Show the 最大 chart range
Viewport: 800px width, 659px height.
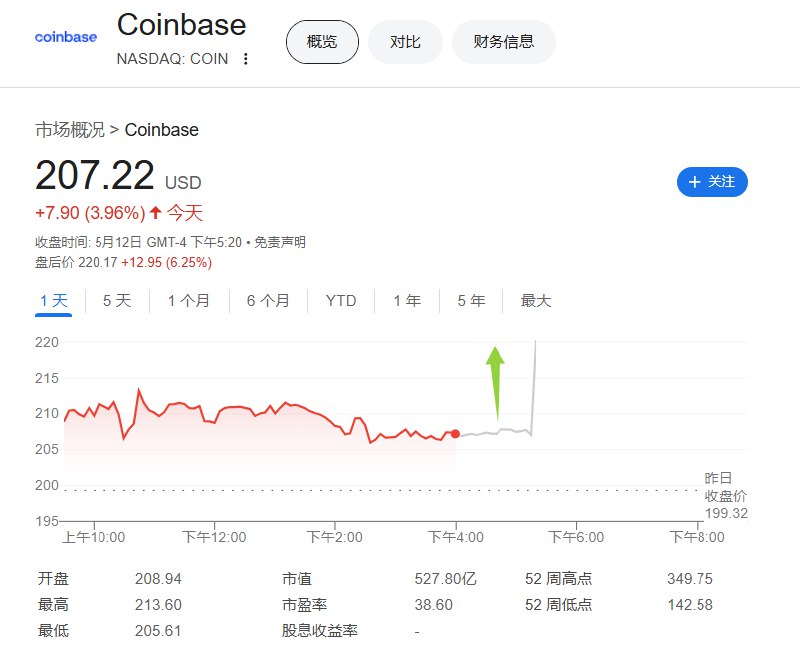[536, 301]
